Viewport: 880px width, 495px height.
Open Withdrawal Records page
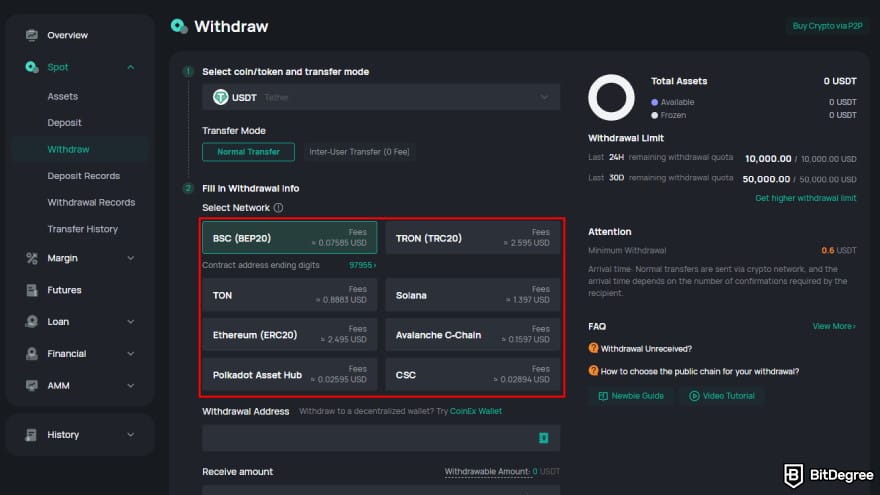91,202
